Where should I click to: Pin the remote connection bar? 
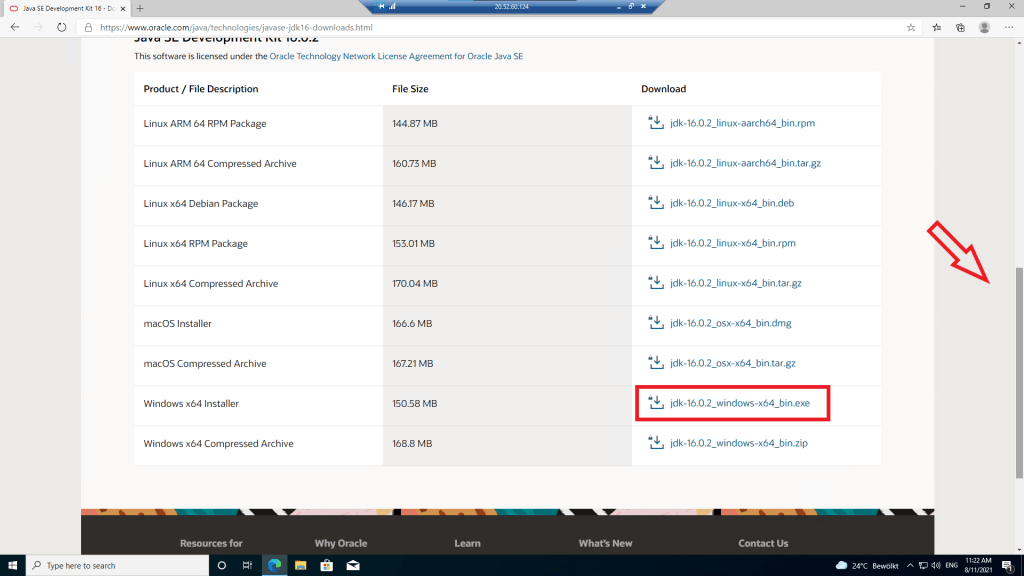coord(381,6)
